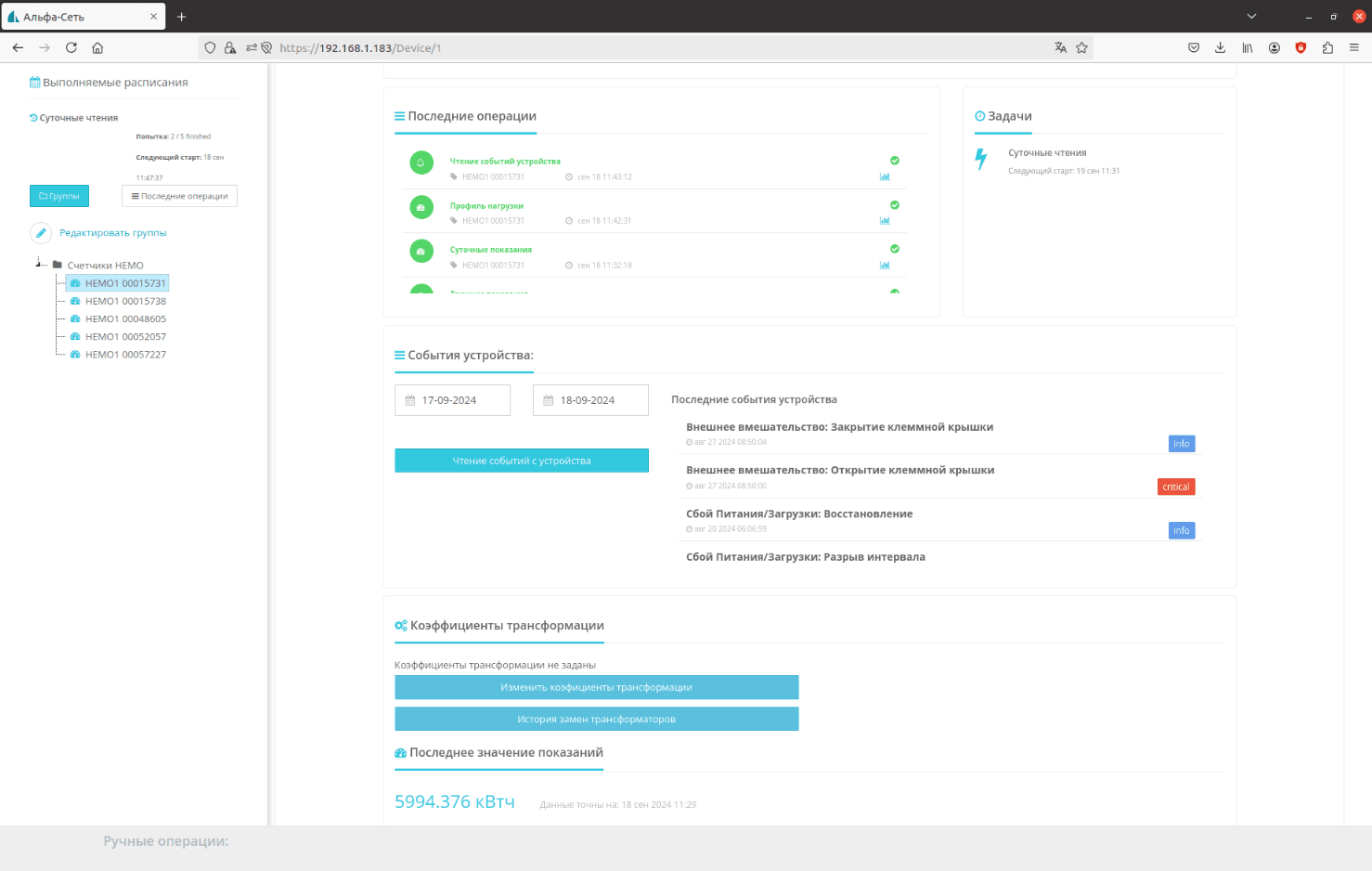The image size is (1372, 871).
Task: Click info badge on Закрытие клеммной крышки event
Action: pos(1182,444)
